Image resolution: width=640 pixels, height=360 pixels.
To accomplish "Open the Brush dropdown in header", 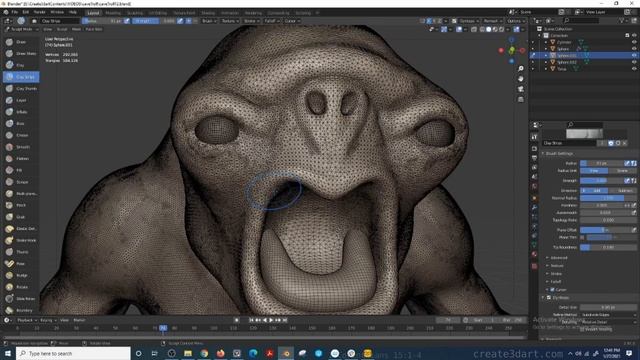I will [209, 21].
